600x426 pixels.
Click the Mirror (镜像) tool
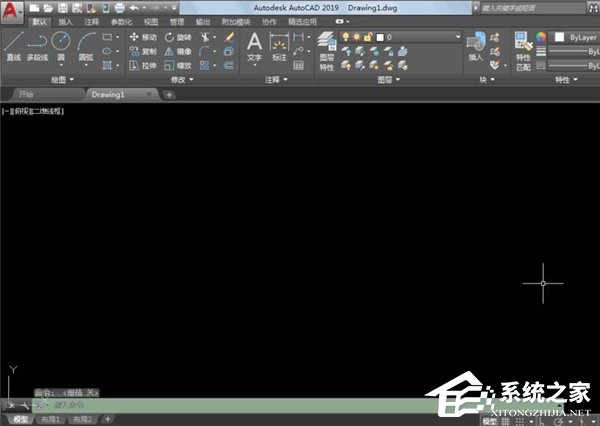178,51
